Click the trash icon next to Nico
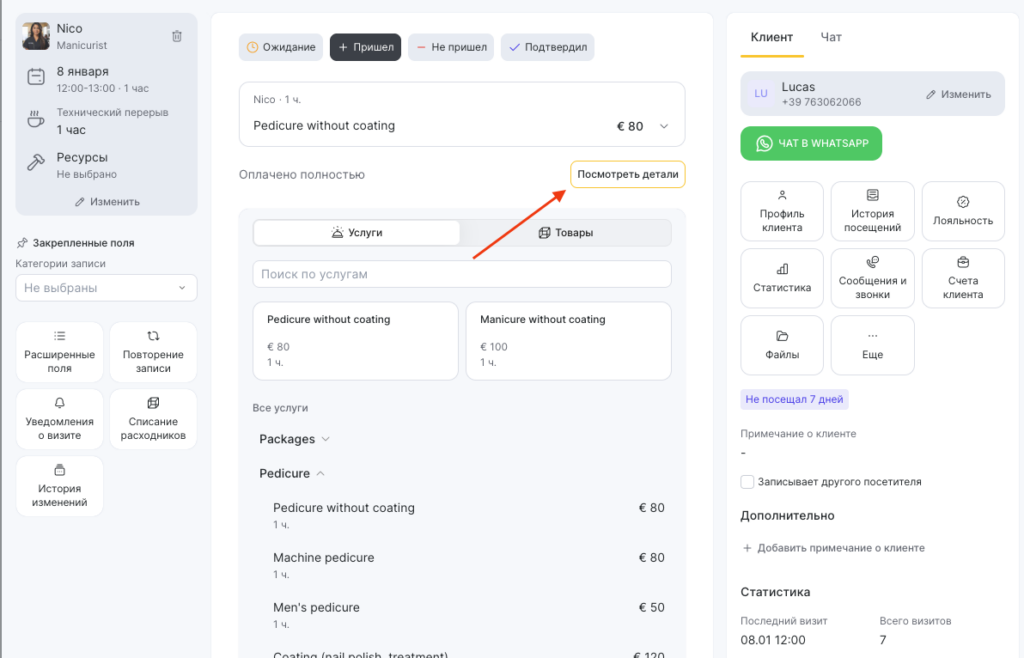 click(177, 36)
